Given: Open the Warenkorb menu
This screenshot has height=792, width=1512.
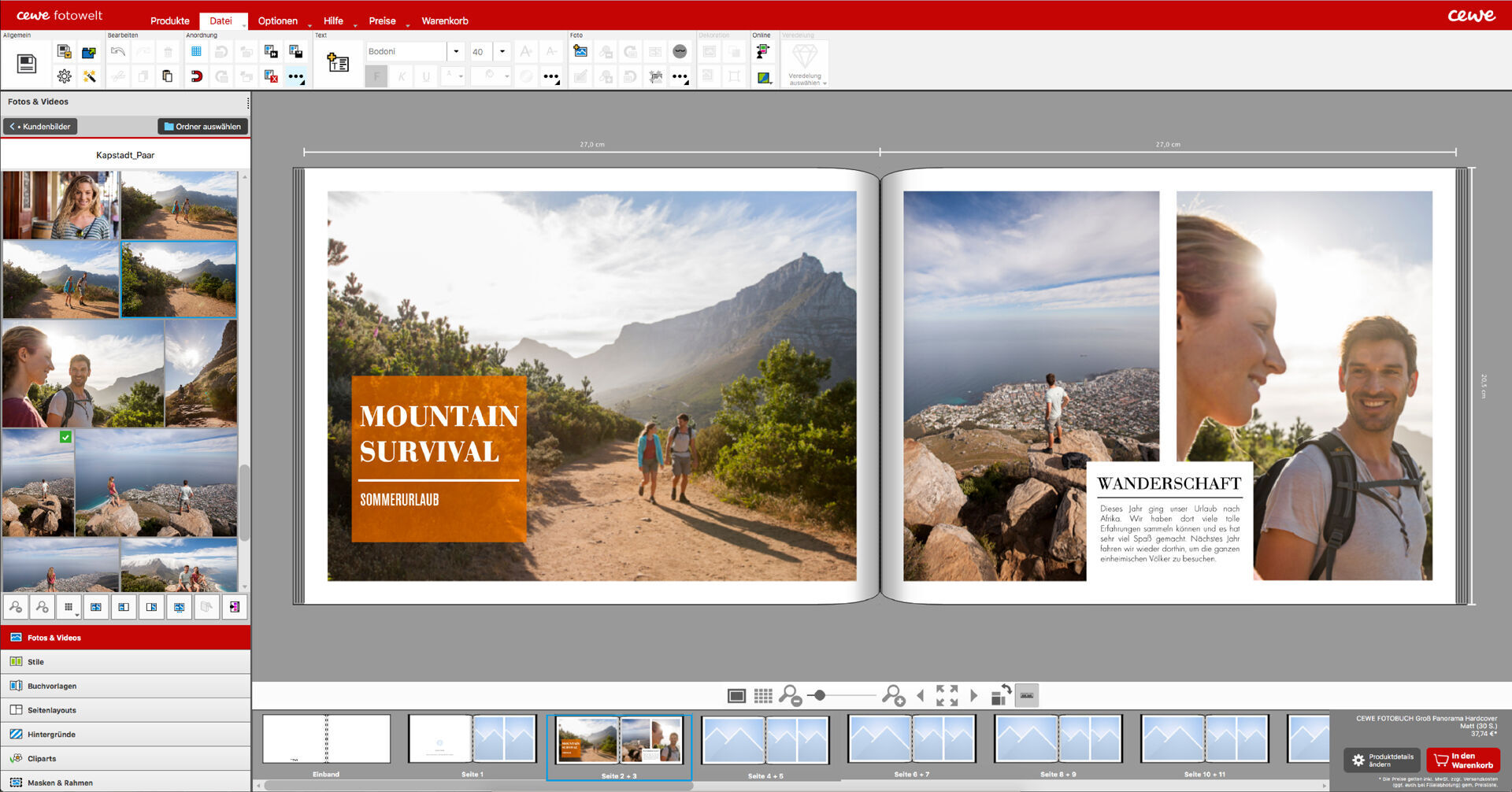Looking at the screenshot, I should tap(445, 20).
